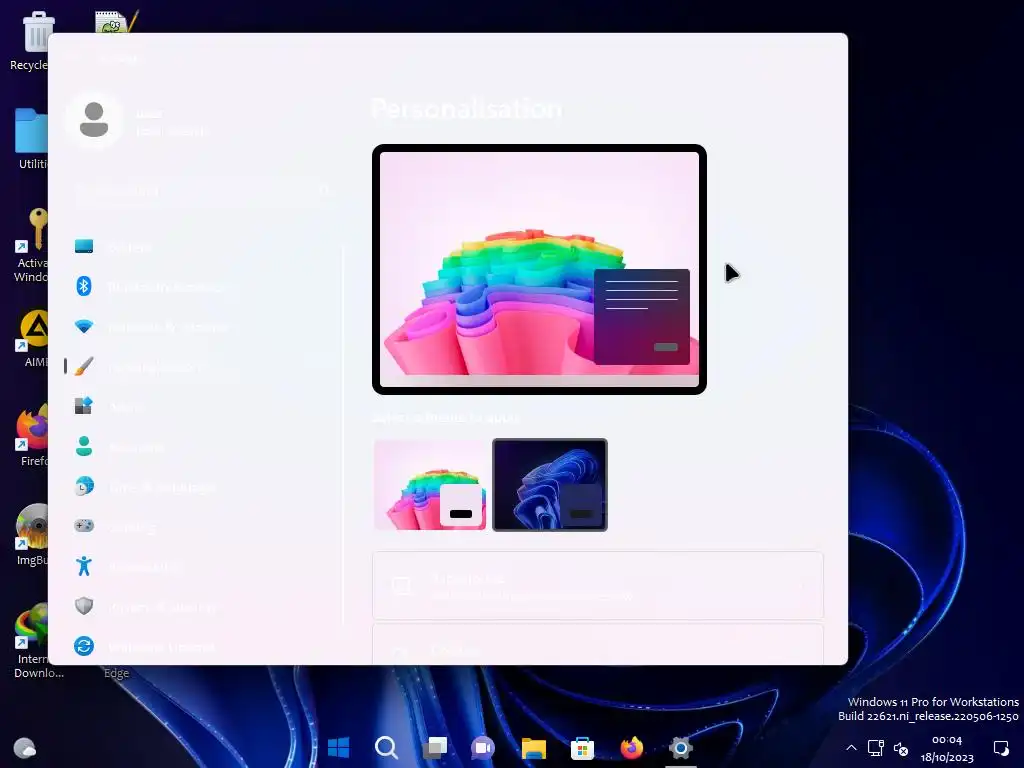Open the network status tray icon
This screenshot has height=768, width=1024.
876,748
